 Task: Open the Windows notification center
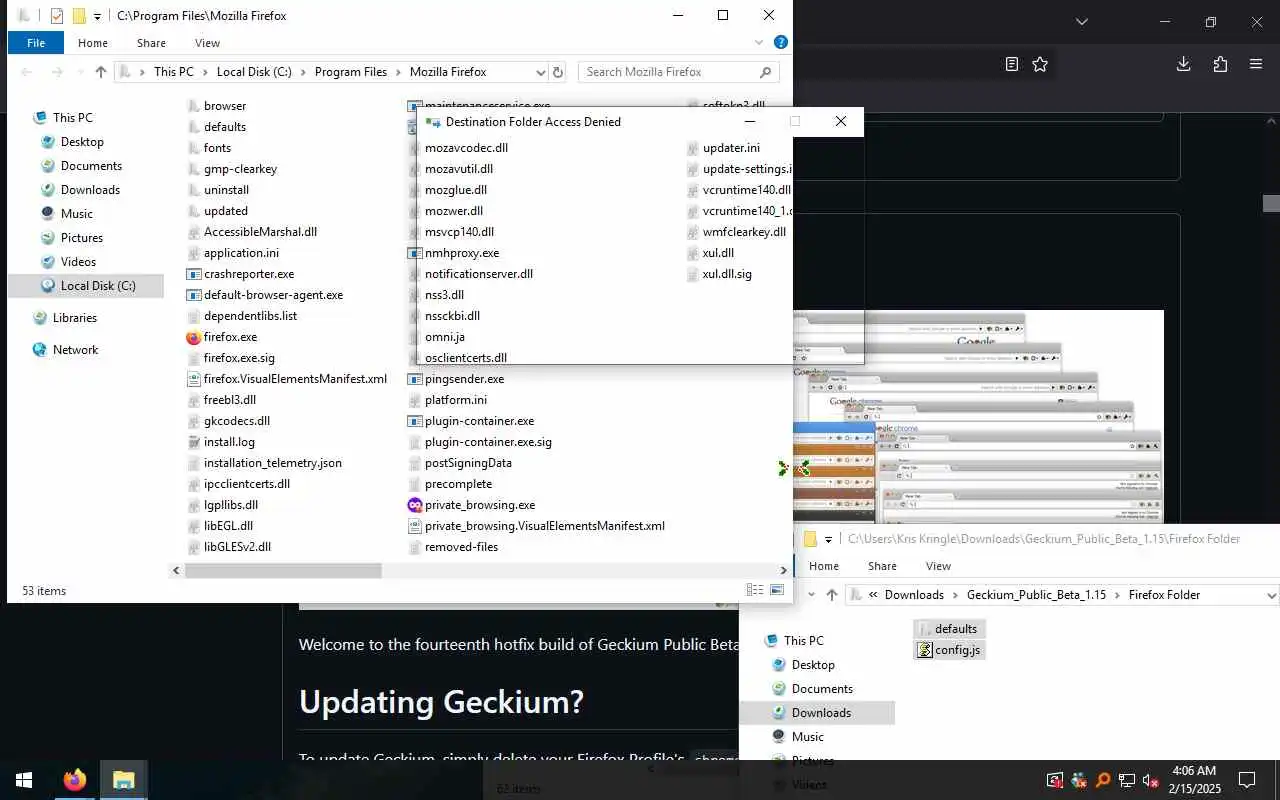(1247, 780)
